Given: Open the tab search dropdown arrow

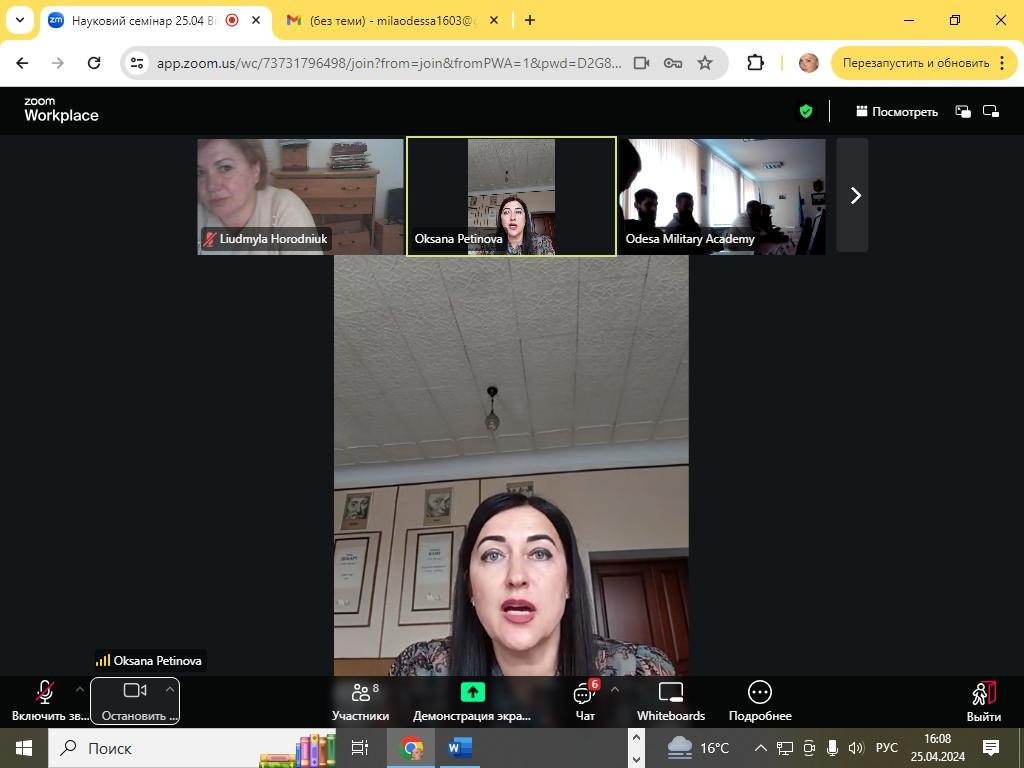Looking at the screenshot, I should [x=20, y=20].
